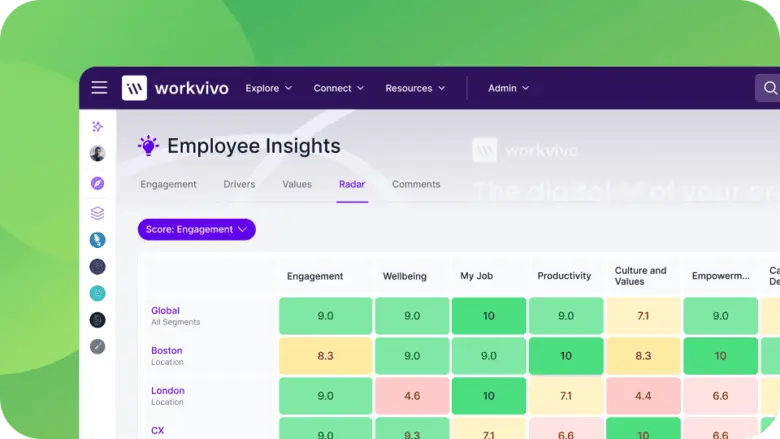
Task: Select Boston Productivity score cell 10
Action: [x=566, y=356]
